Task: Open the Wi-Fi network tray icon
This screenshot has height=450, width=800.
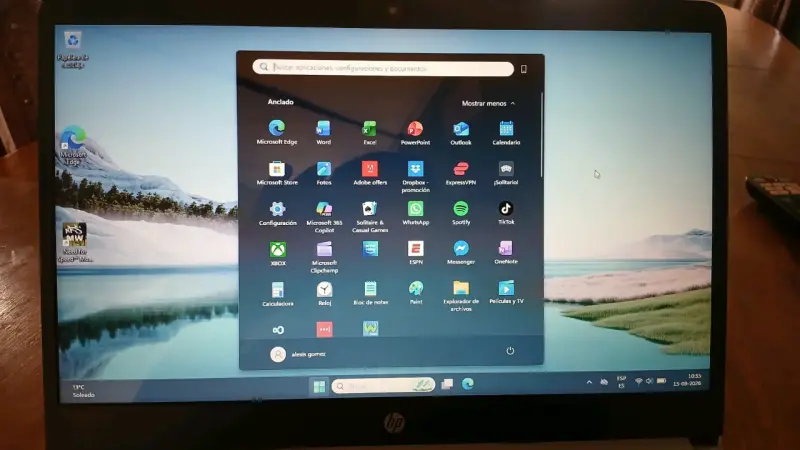Action: 638,381
